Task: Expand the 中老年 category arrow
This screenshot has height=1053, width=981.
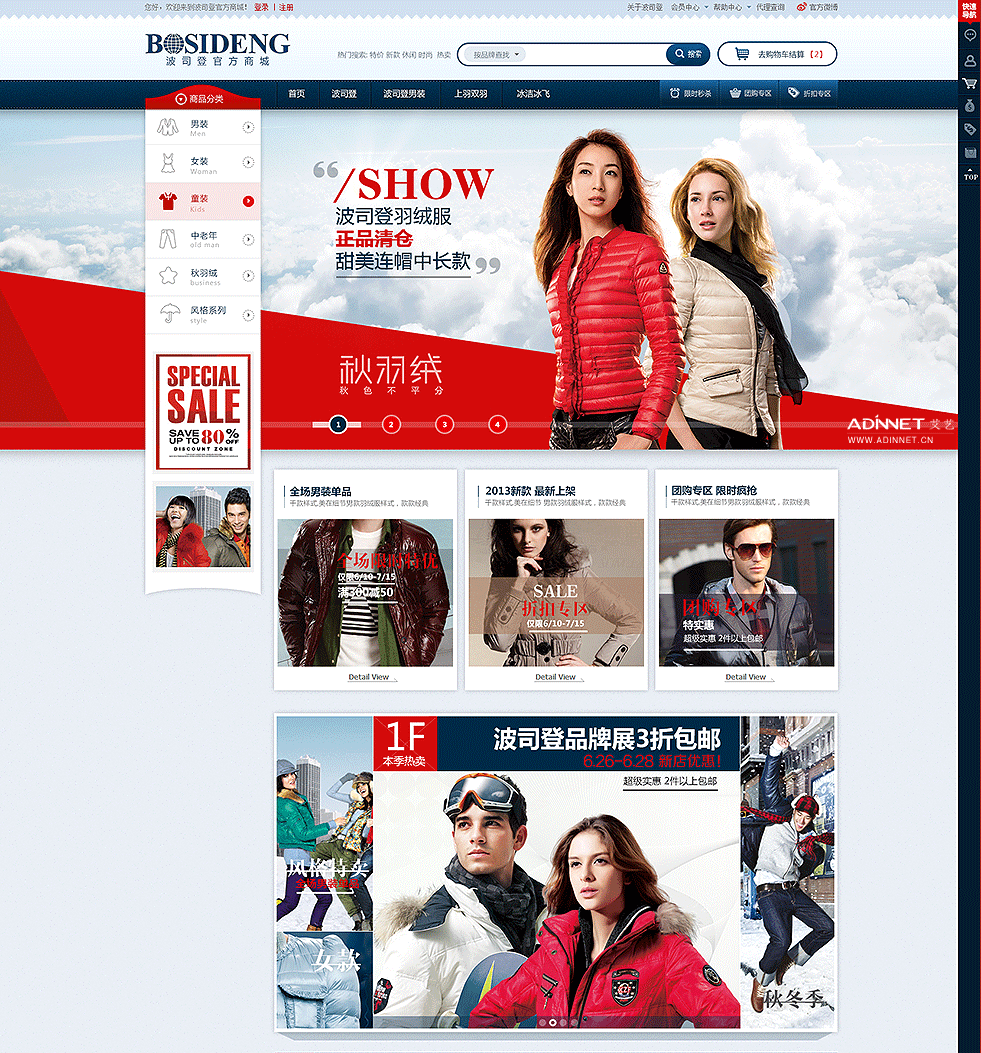Action: pos(248,239)
